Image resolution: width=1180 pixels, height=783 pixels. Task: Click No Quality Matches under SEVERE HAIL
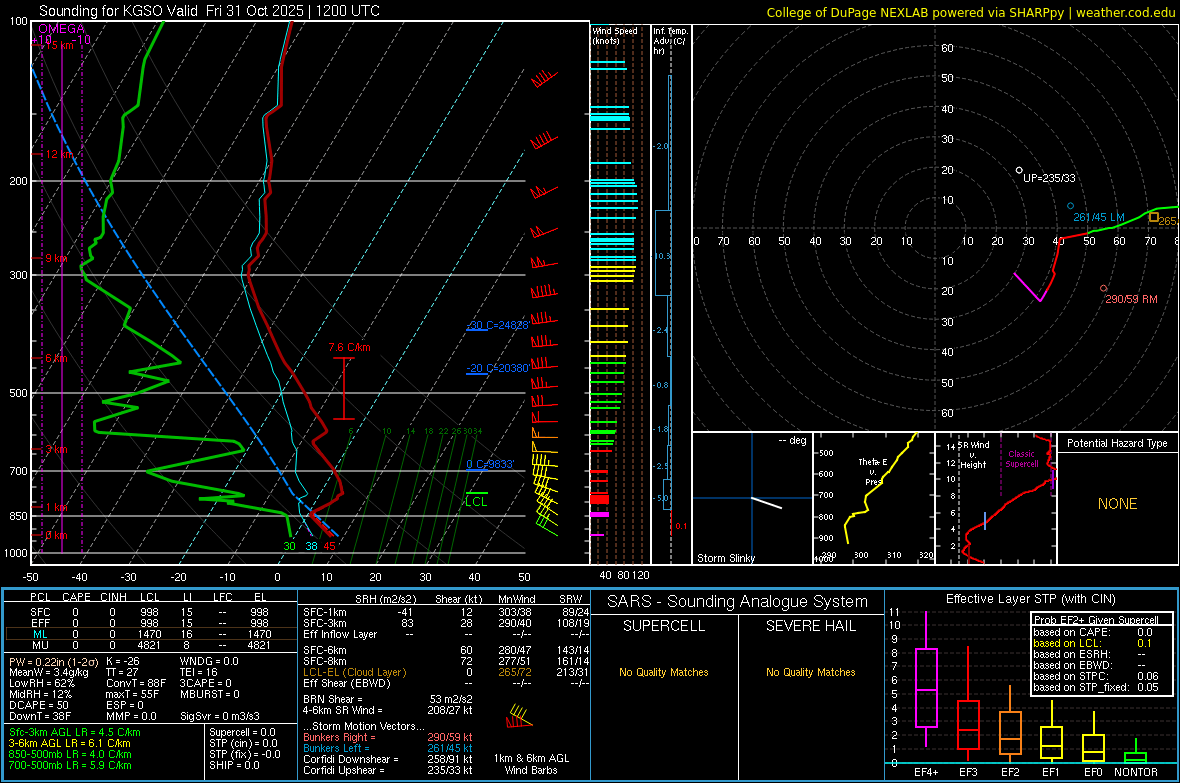[x=810, y=672]
